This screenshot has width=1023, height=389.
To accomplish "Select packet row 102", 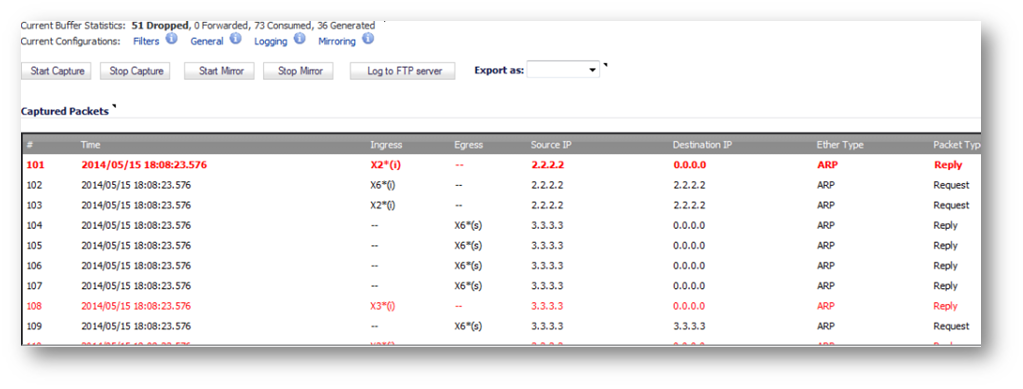I will click(x=501, y=185).
